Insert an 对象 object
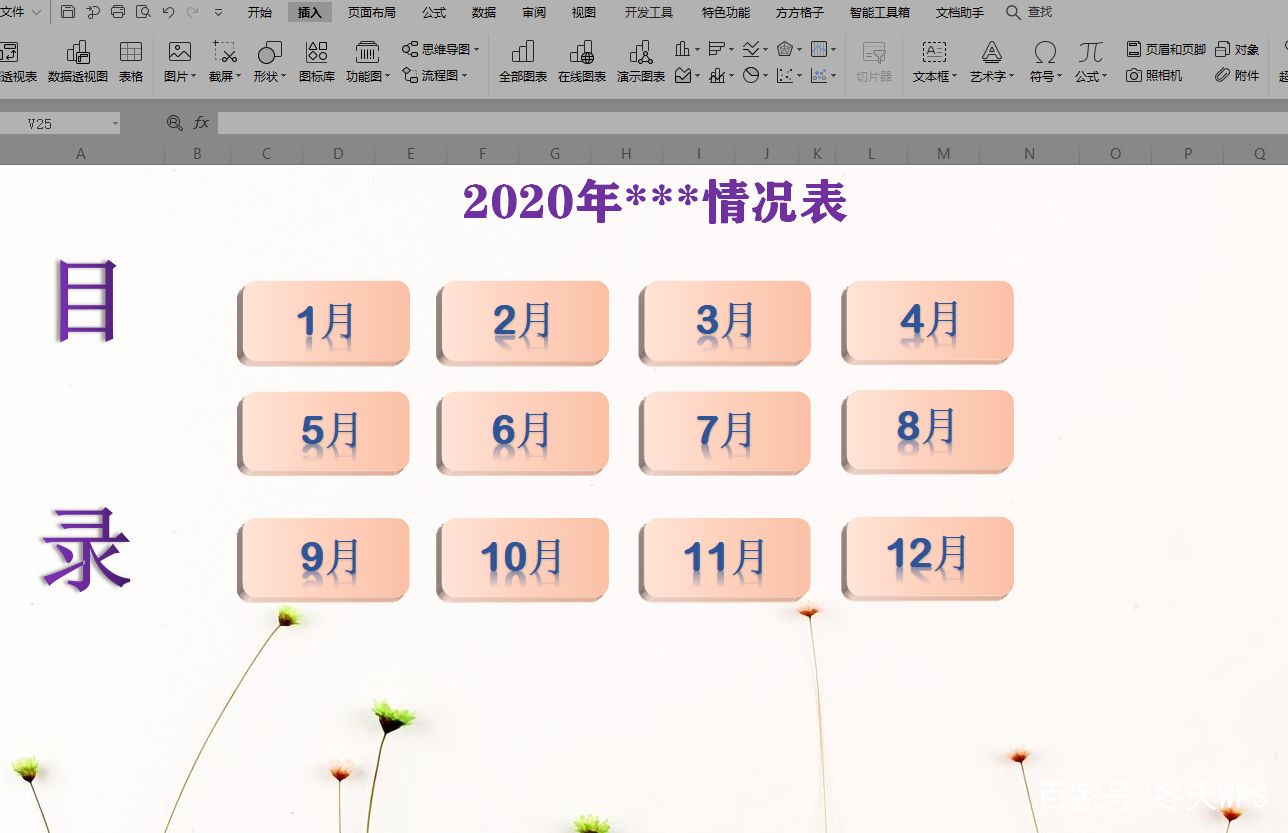The height and width of the screenshot is (833, 1288). tap(1237, 49)
